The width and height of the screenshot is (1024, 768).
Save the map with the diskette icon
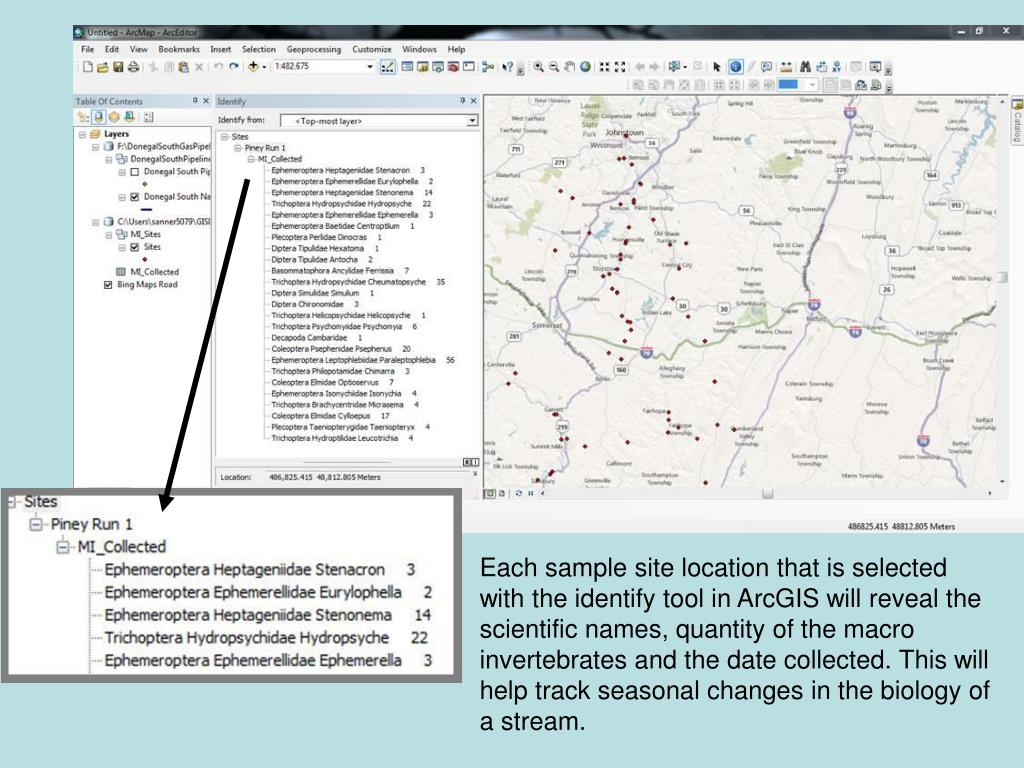(118, 67)
